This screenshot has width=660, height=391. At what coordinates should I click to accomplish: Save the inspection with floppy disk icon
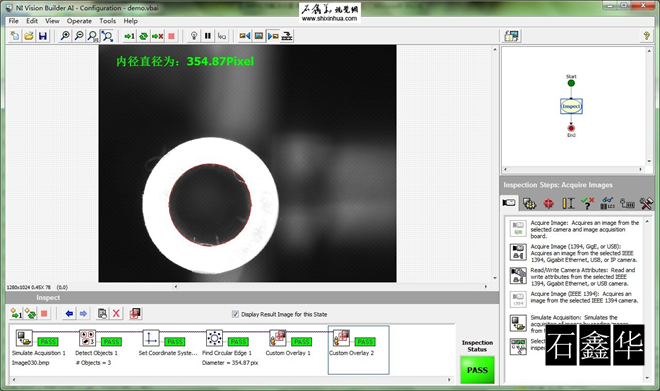[x=43, y=36]
